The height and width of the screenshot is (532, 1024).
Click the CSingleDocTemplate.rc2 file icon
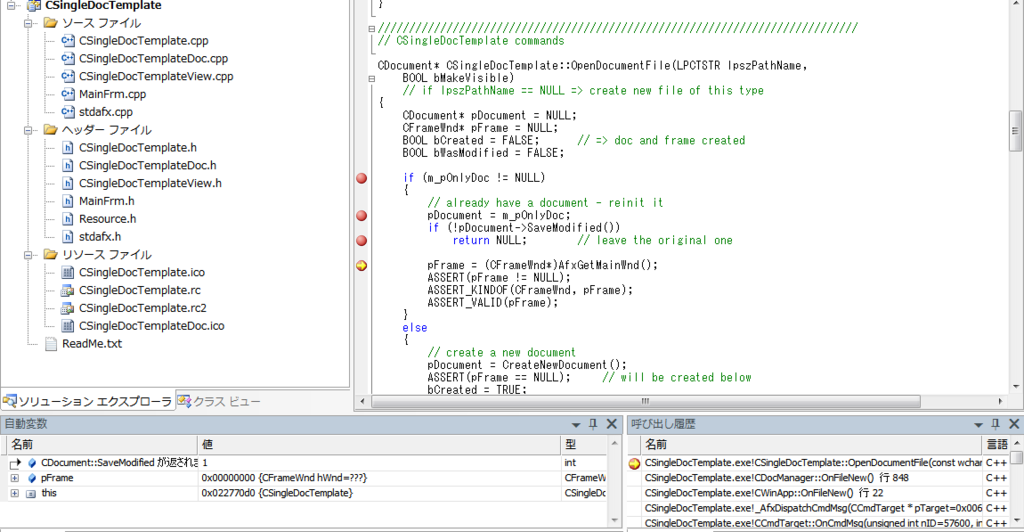[x=67, y=308]
